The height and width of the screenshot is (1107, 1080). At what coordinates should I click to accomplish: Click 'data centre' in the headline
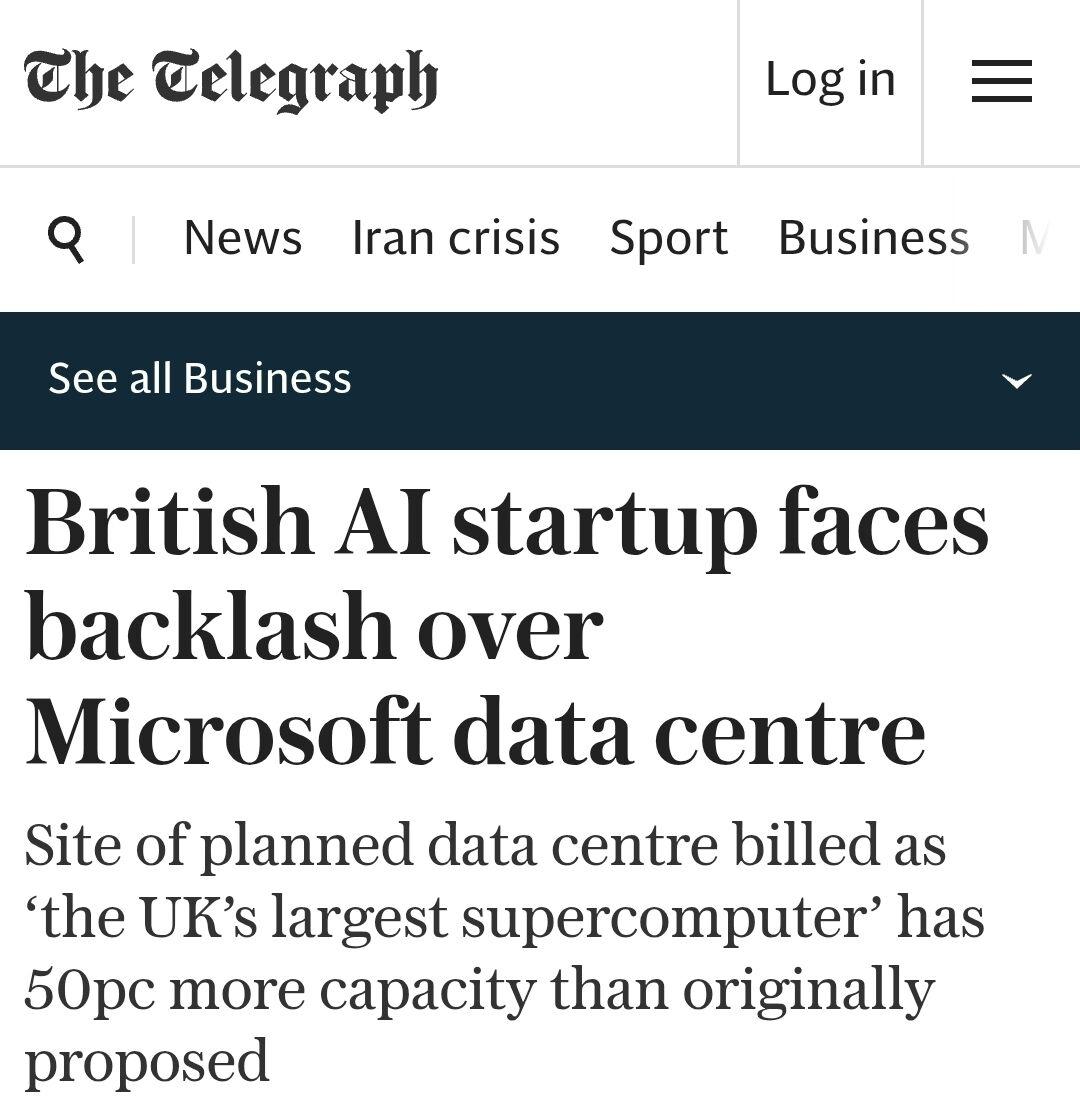pyautogui.click(x=688, y=733)
